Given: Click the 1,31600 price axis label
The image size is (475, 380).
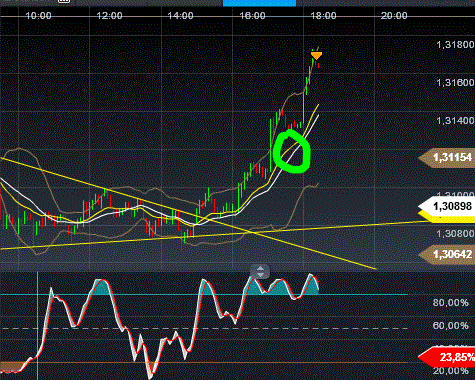Looking at the screenshot, I should (455, 82).
